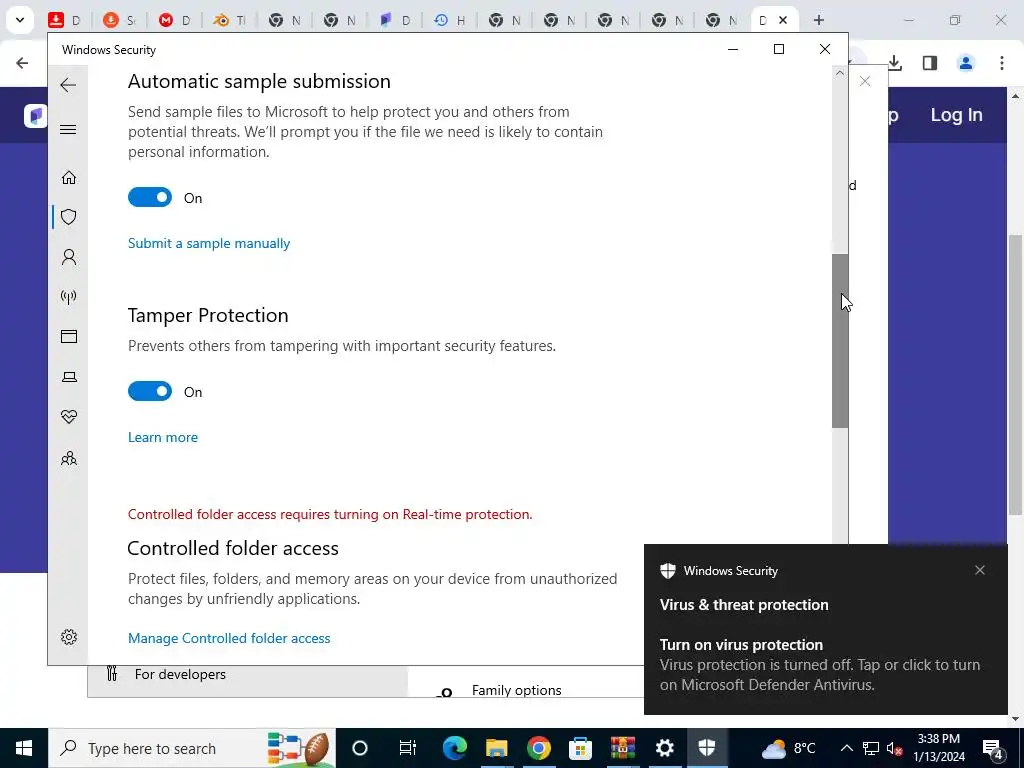Click the Windows Security scrollbar thumb
Viewport: 1024px width, 768px height.
coord(840,341)
